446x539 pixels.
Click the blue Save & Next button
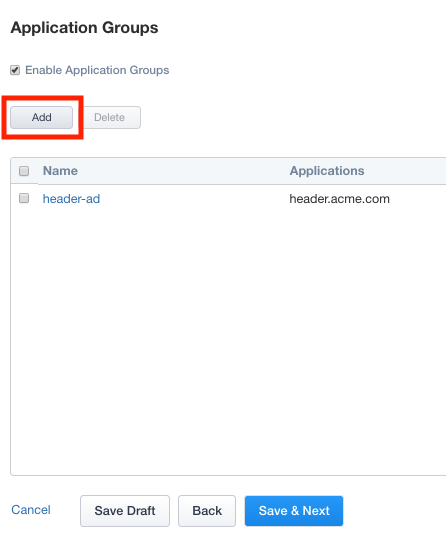click(x=294, y=511)
